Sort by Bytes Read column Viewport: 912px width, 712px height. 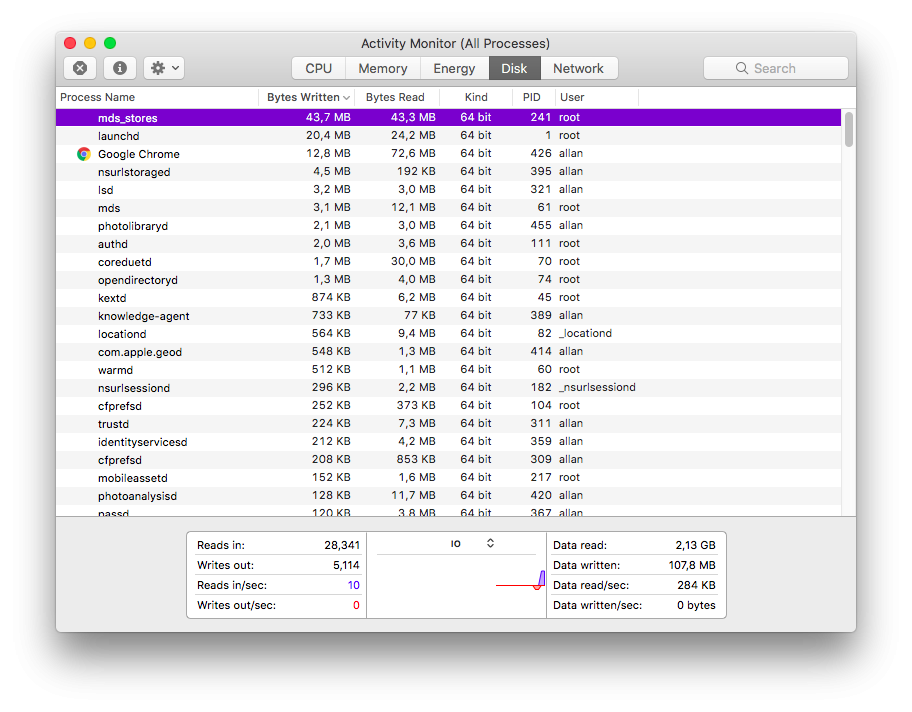coord(397,97)
